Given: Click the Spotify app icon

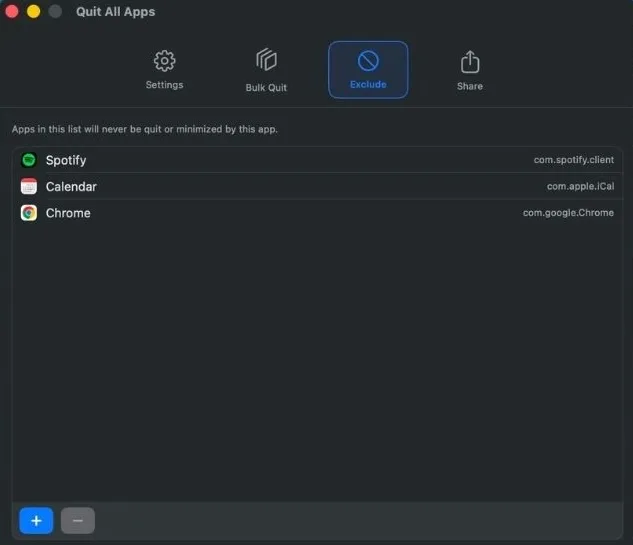Looking at the screenshot, I should tap(29, 160).
